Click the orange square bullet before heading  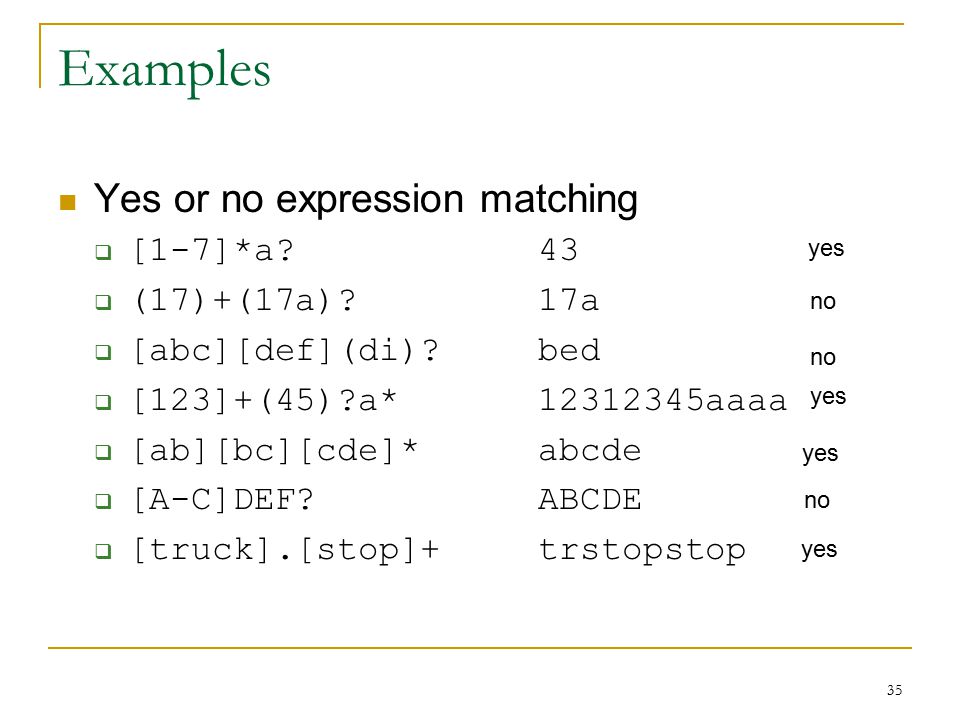coord(67,202)
